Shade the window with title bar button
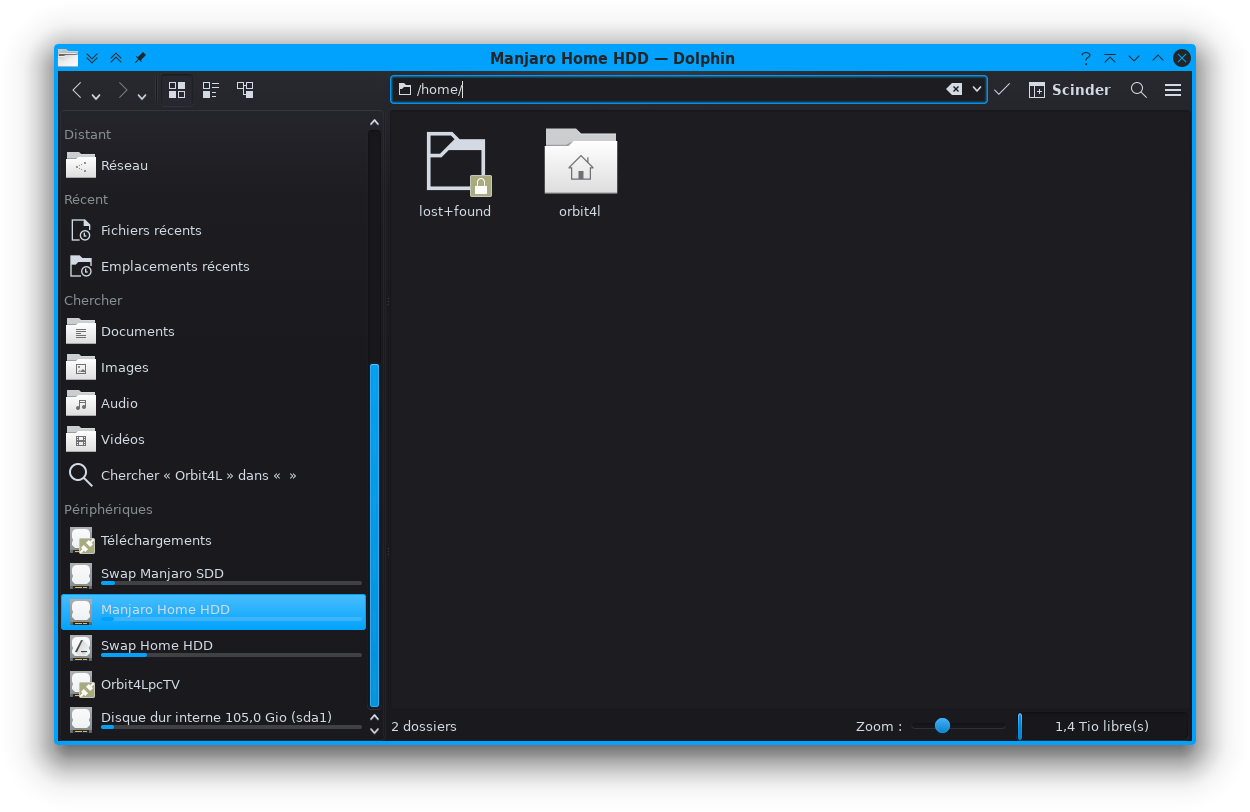 [1110, 58]
